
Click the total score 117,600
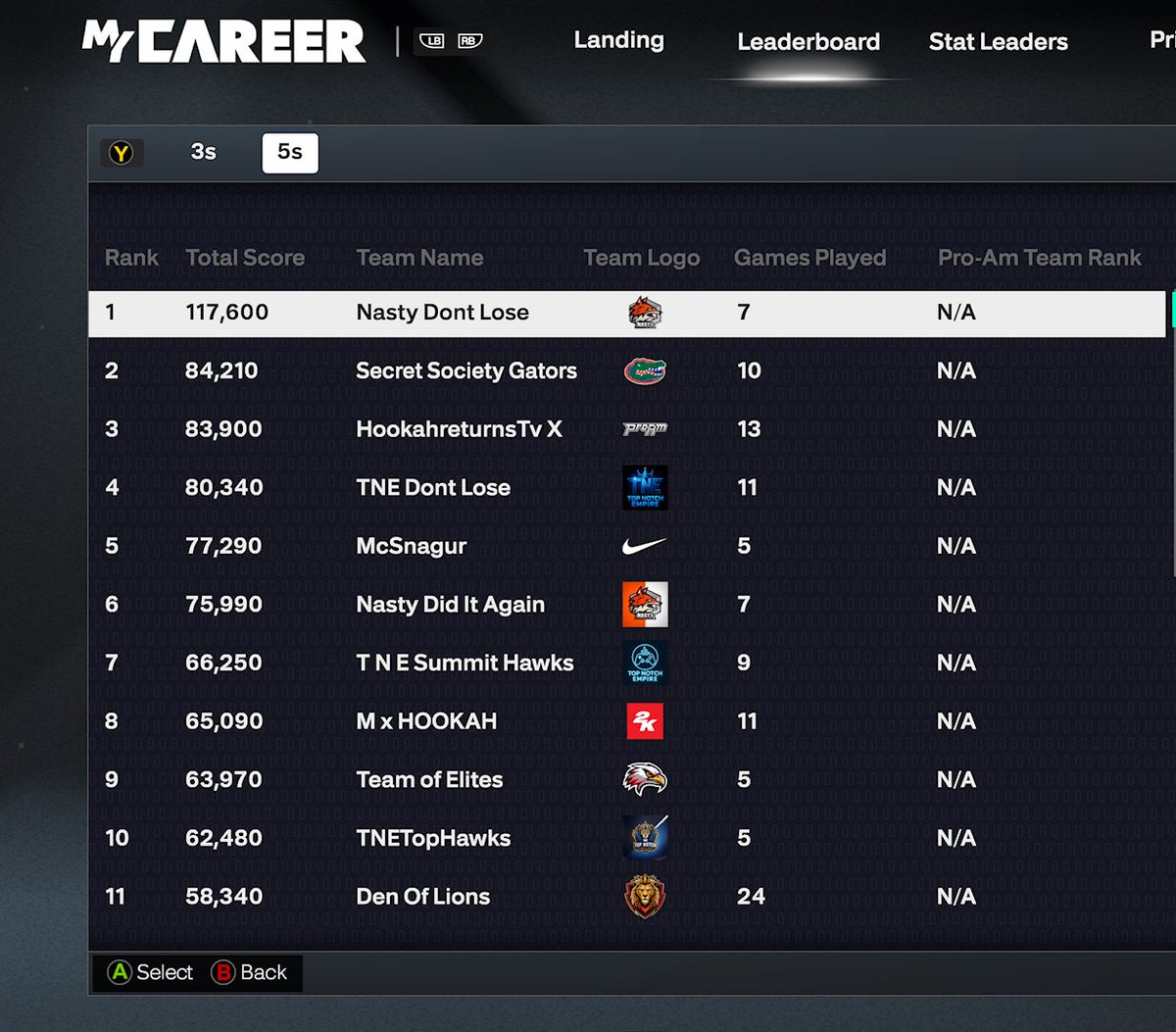tap(226, 313)
